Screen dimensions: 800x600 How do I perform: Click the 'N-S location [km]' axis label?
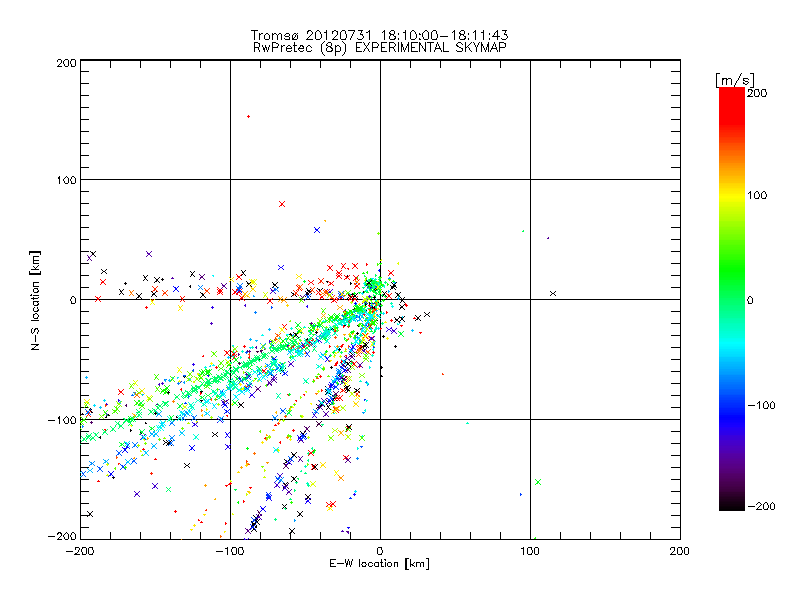point(35,301)
